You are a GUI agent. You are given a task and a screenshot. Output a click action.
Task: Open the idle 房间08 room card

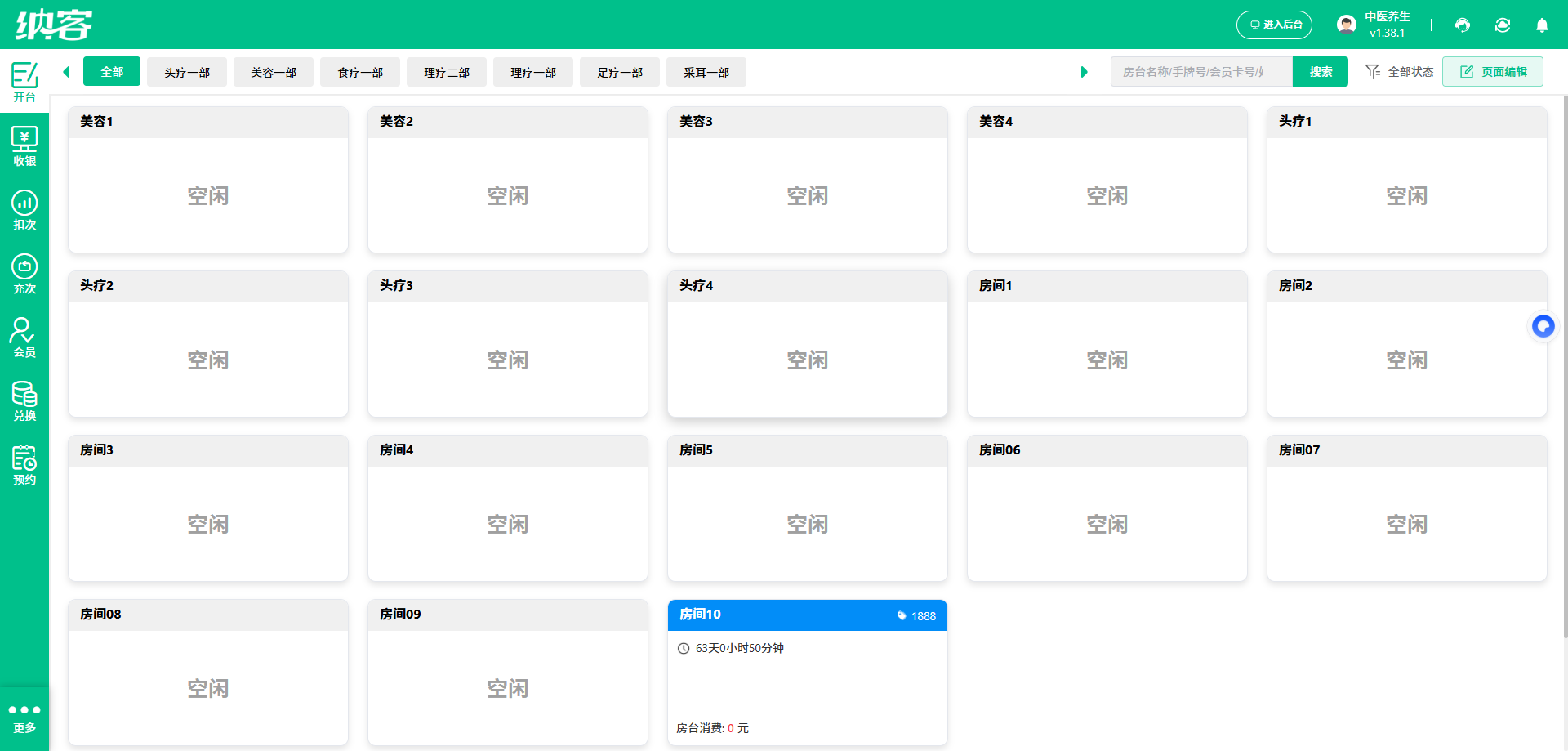[x=208, y=673]
